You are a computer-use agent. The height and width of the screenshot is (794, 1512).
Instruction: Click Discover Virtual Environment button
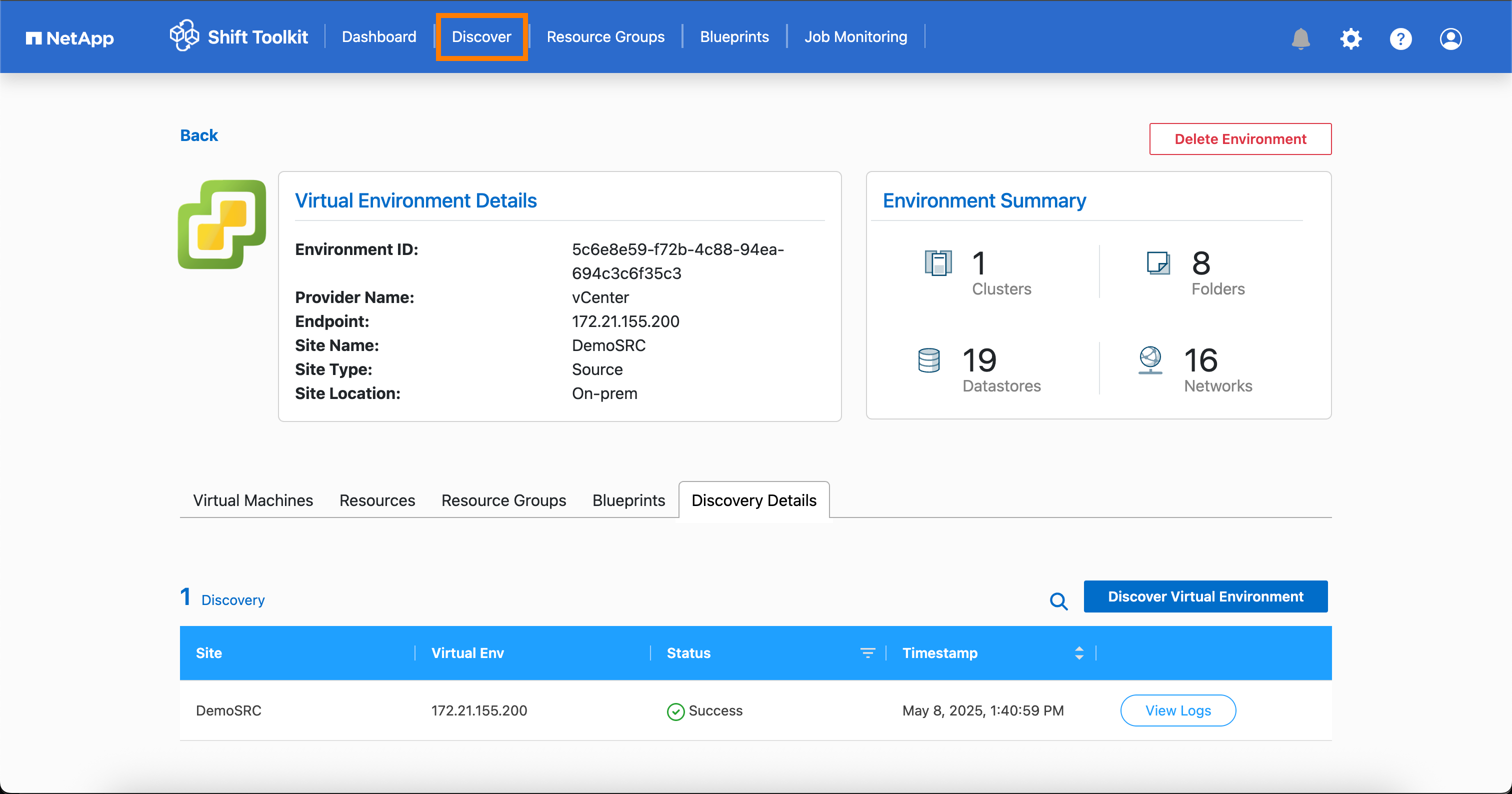point(1205,597)
